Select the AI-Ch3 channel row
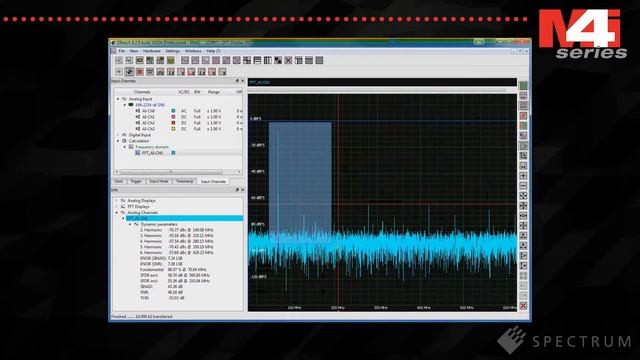The image size is (640, 360). pyautogui.click(x=178, y=129)
